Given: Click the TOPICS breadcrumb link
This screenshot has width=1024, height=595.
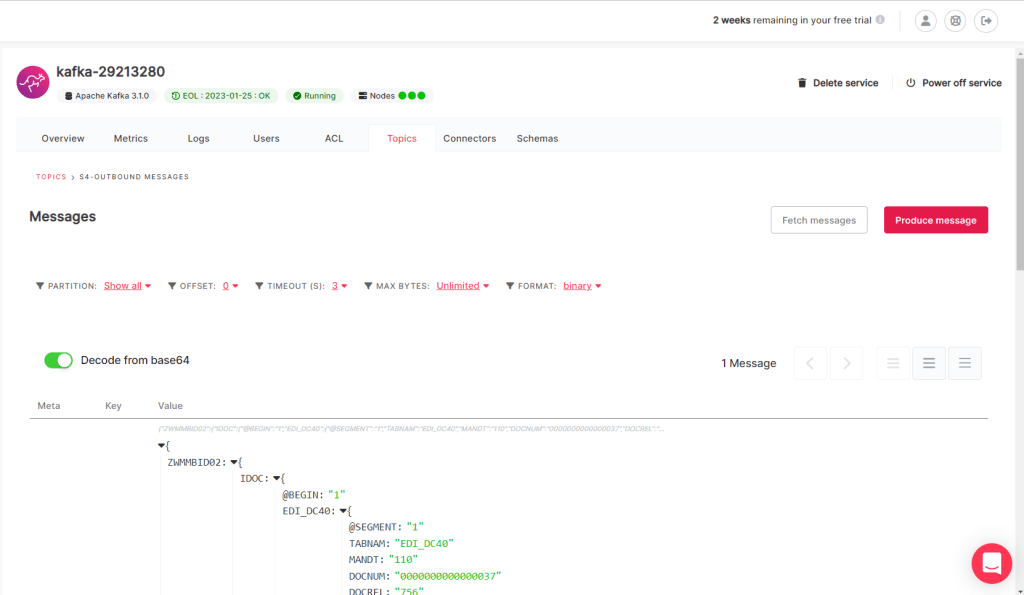Looking at the screenshot, I should tap(51, 177).
